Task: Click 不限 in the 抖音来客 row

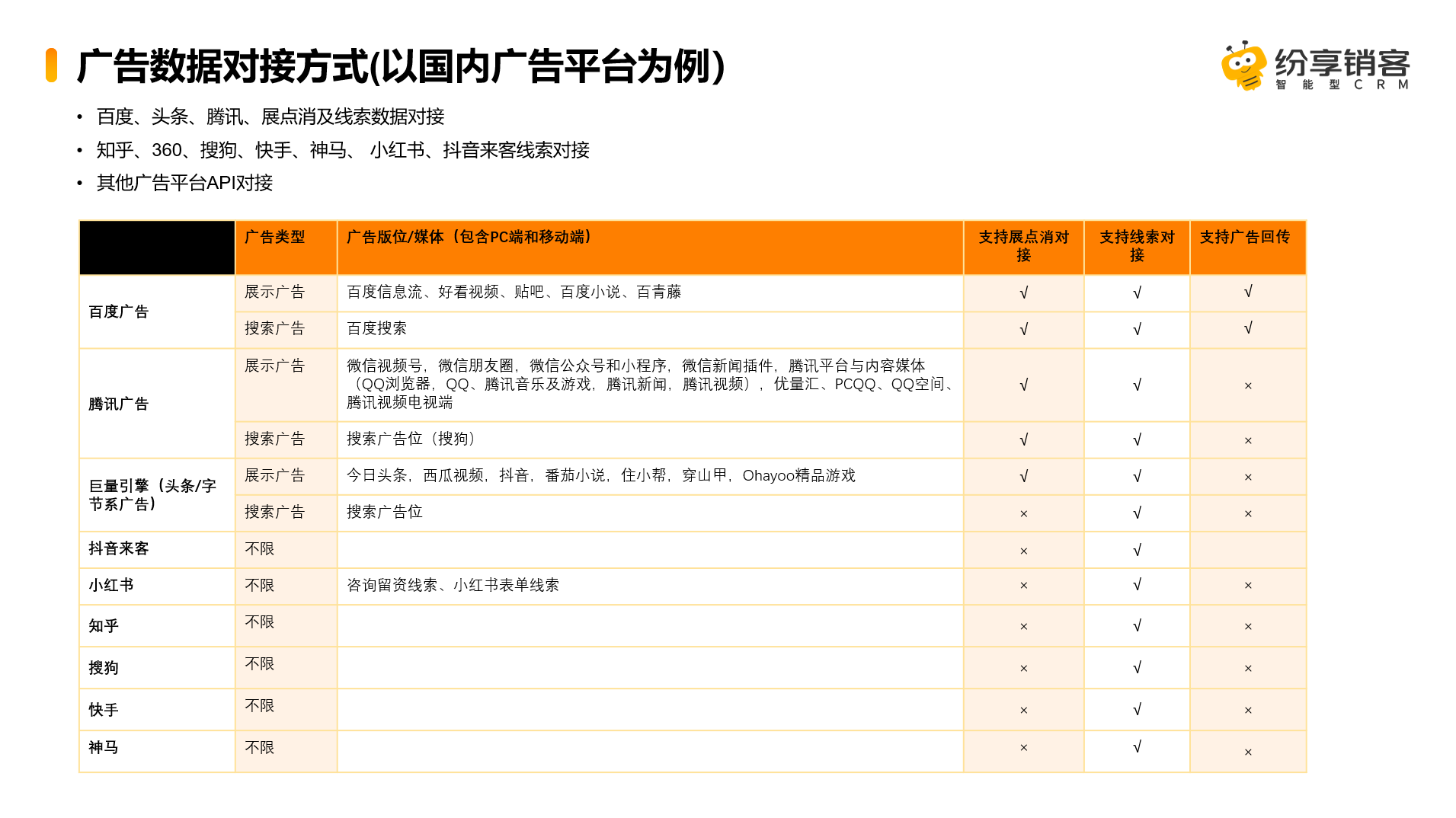Action: click(x=259, y=548)
